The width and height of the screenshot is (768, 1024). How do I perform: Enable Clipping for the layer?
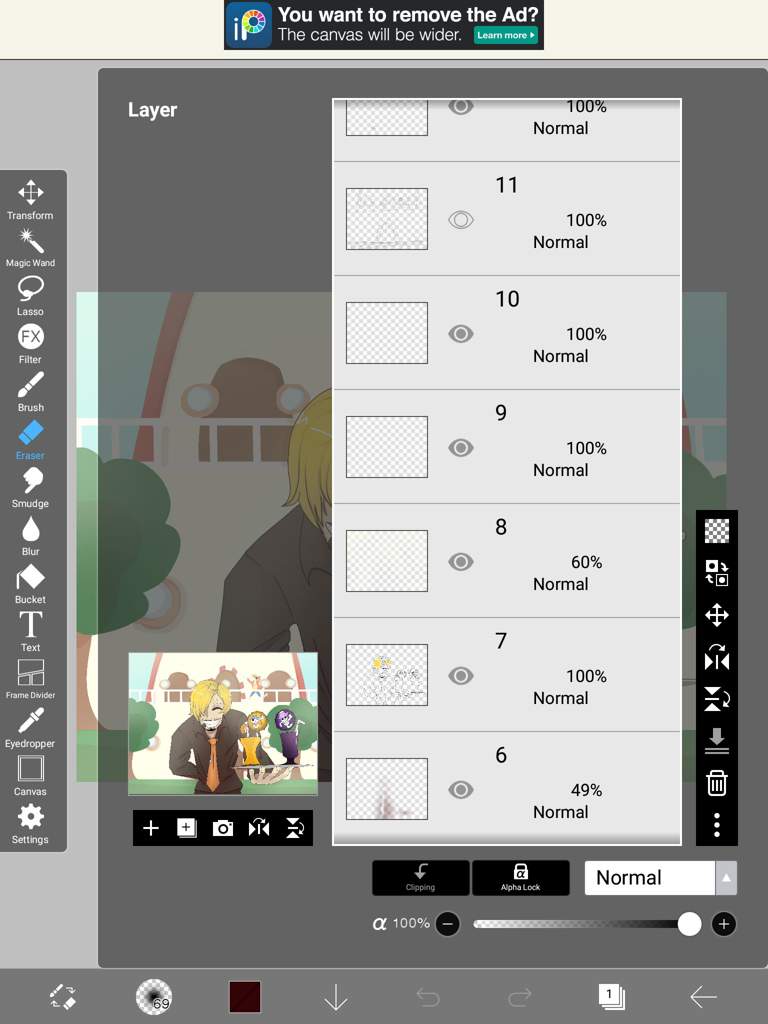(421, 878)
